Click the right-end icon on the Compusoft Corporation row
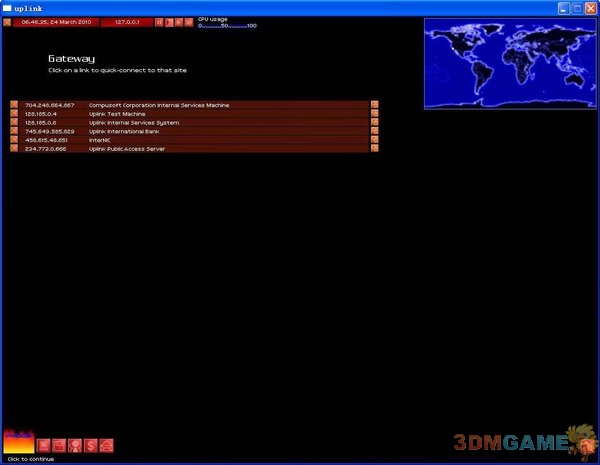Viewport: 600px width, 465px height. coord(375,104)
